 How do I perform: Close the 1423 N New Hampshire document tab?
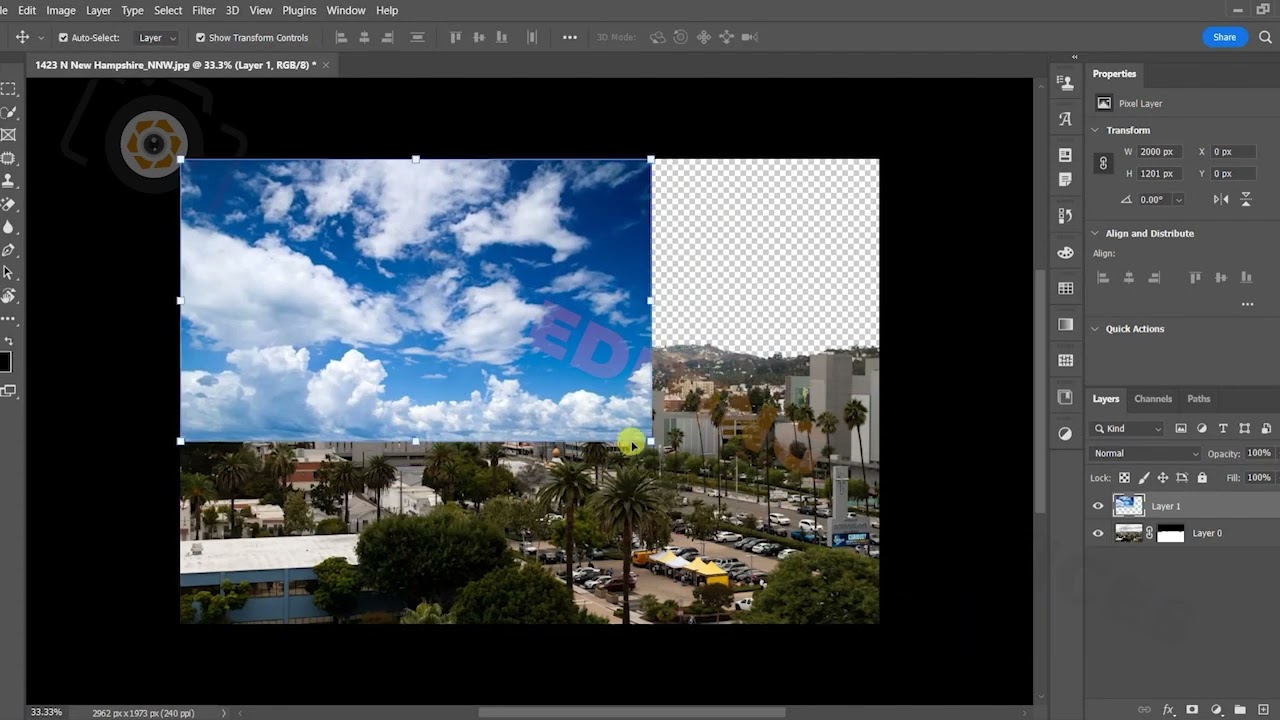[325, 65]
